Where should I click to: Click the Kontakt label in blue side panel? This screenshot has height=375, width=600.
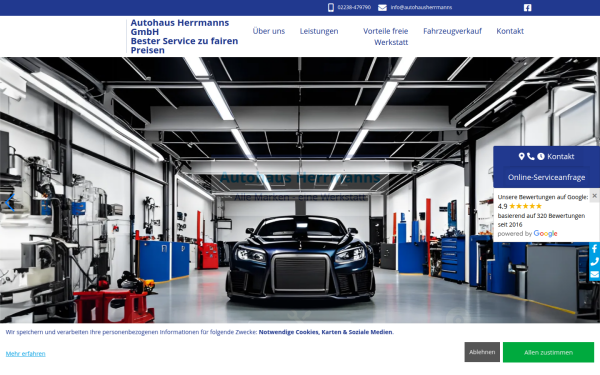pyautogui.click(x=561, y=157)
